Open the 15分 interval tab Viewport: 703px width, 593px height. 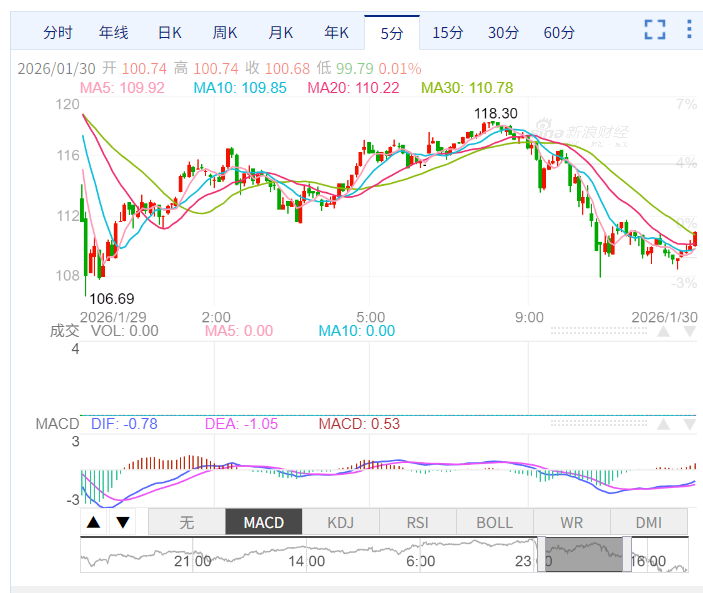coord(448,33)
